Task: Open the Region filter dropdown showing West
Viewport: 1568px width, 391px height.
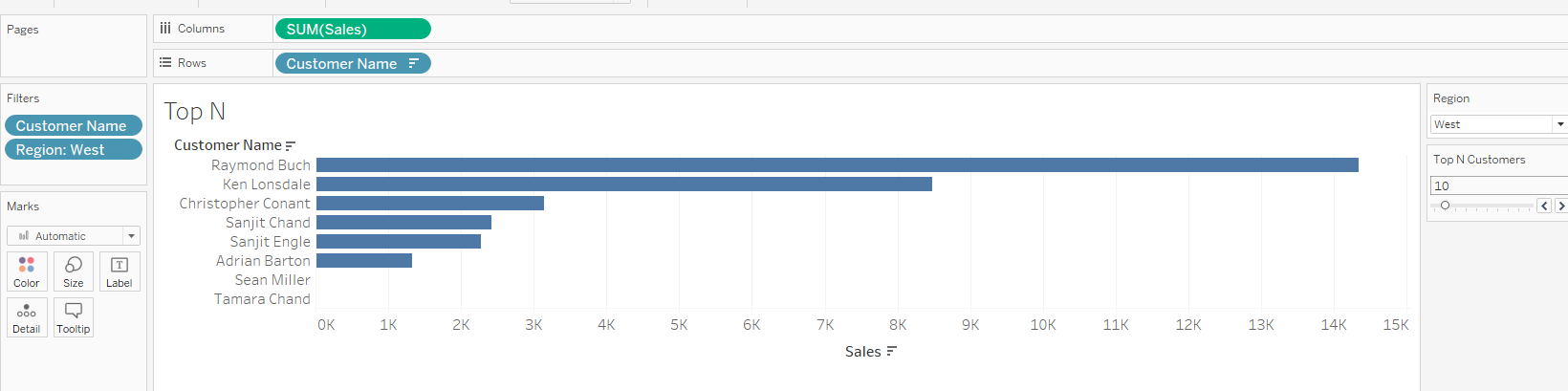Action: (1560, 124)
